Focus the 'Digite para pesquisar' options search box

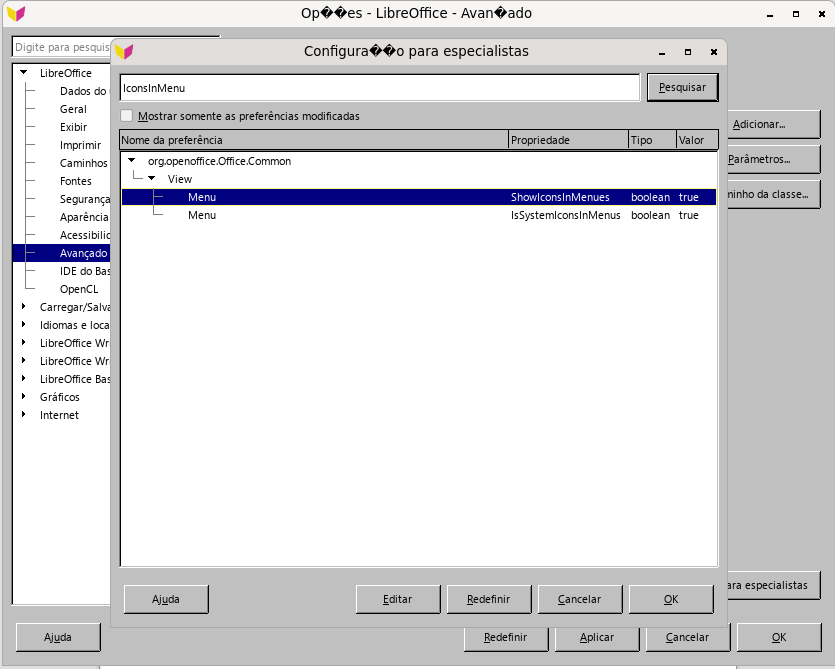tap(61, 47)
